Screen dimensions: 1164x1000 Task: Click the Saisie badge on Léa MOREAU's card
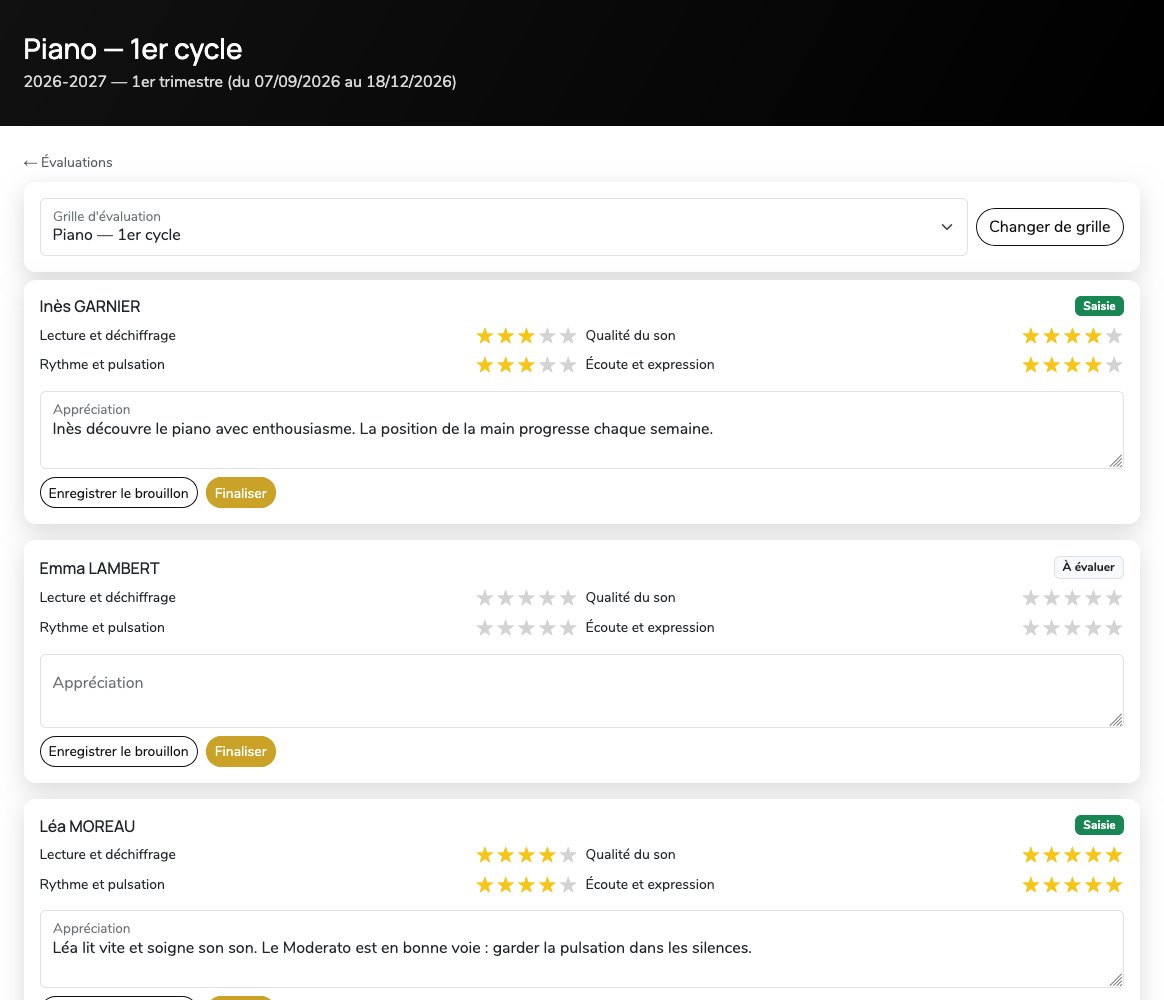(x=1099, y=825)
